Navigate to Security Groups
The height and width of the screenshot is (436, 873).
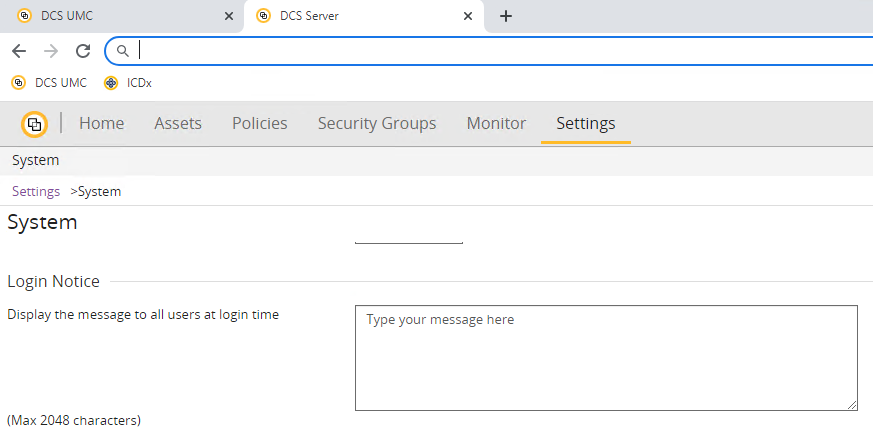tap(377, 124)
